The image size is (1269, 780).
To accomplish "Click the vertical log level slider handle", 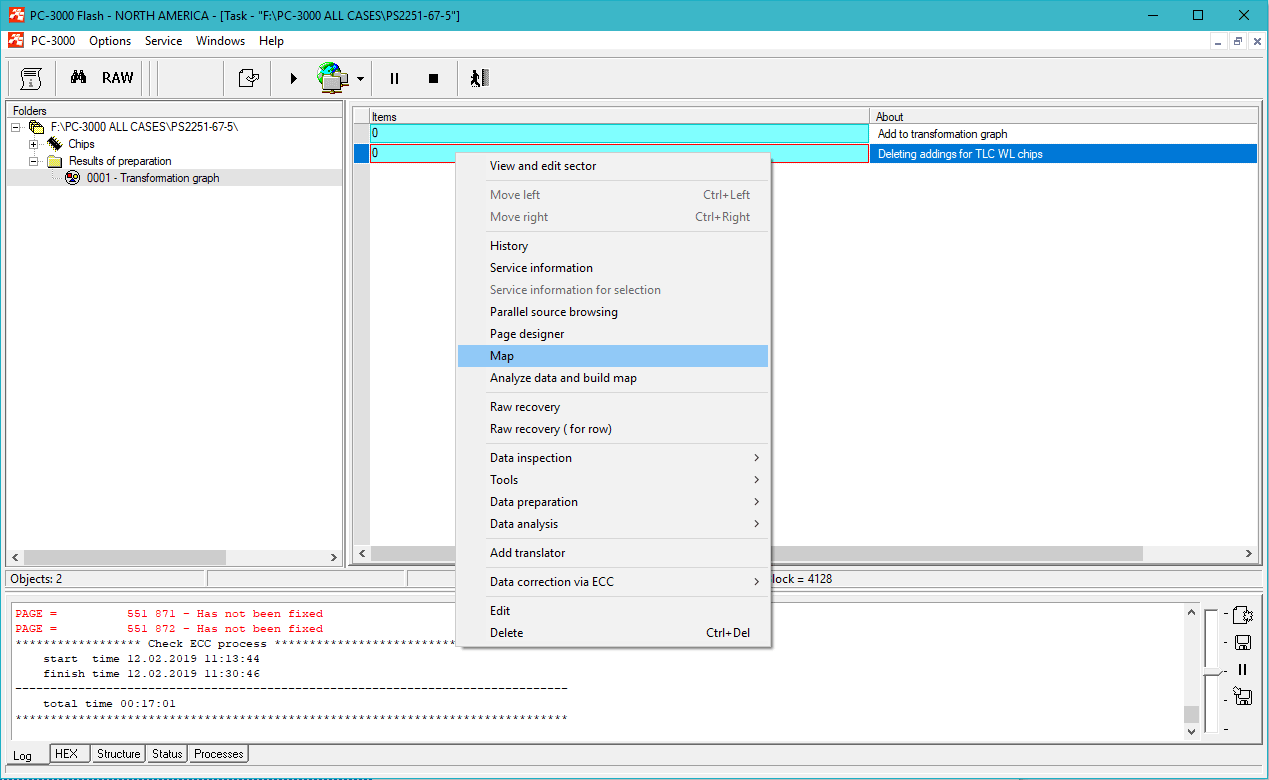I will click(1211, 671).
